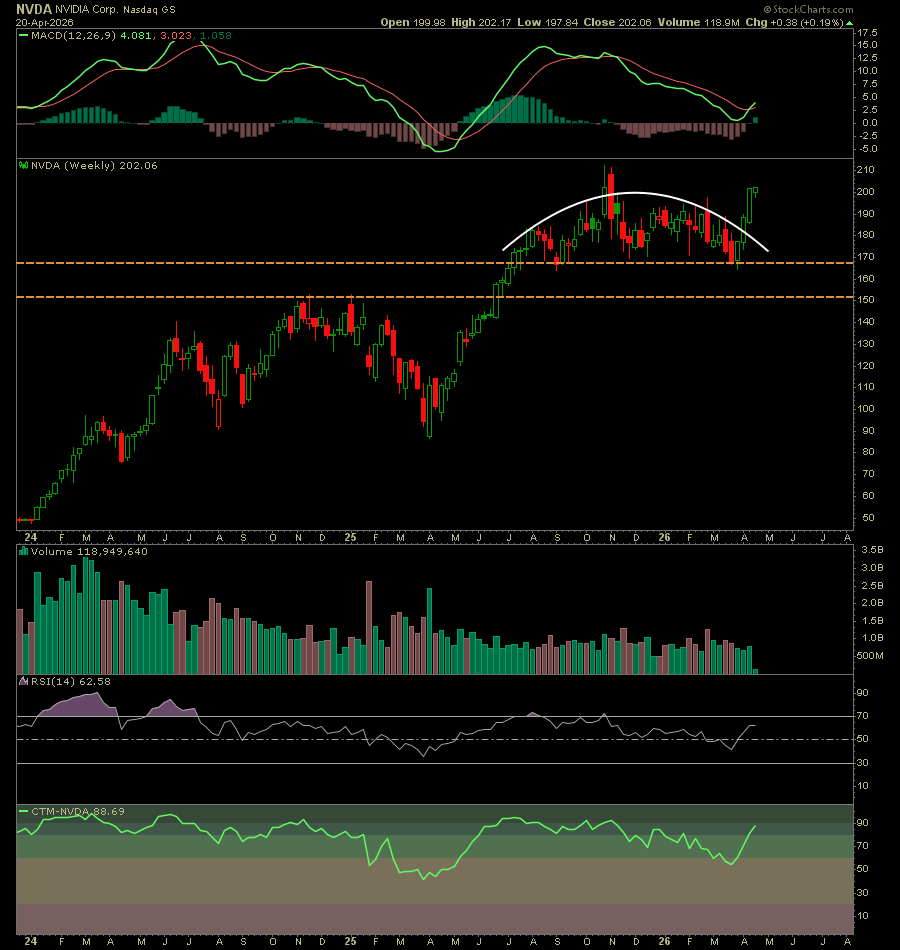Click the Volume 118.9M header value
Viewport: 900px width, 950px height.
pos(699,22)
